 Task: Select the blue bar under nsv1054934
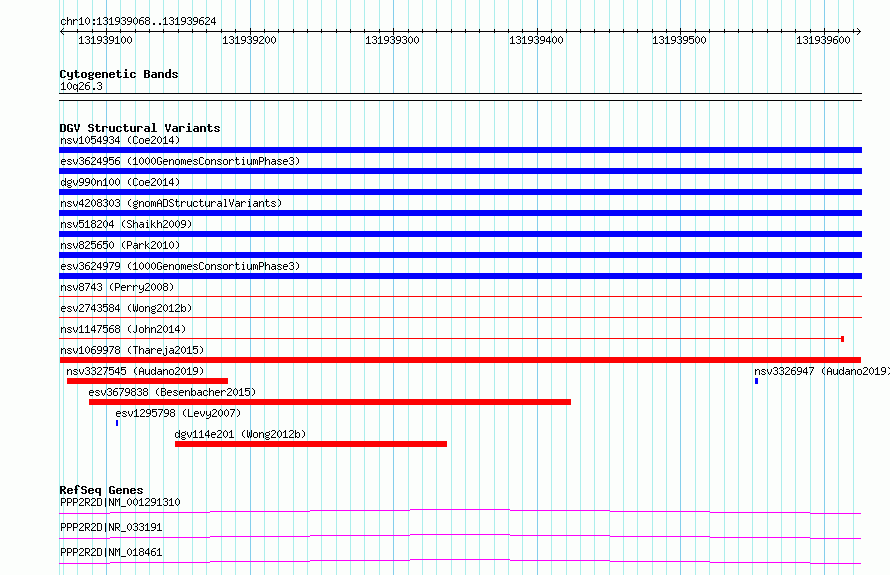click(x=460, y=150)
